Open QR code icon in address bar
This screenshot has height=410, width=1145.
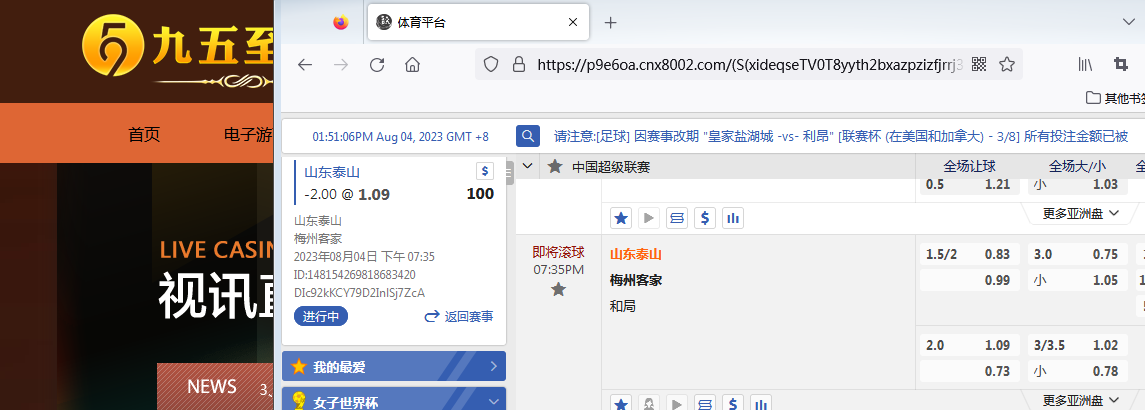pos(979,65)
